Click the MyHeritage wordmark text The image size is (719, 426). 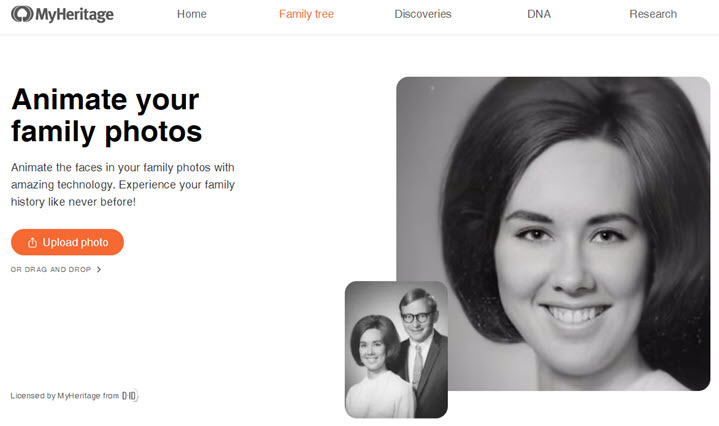pos(72,15)
